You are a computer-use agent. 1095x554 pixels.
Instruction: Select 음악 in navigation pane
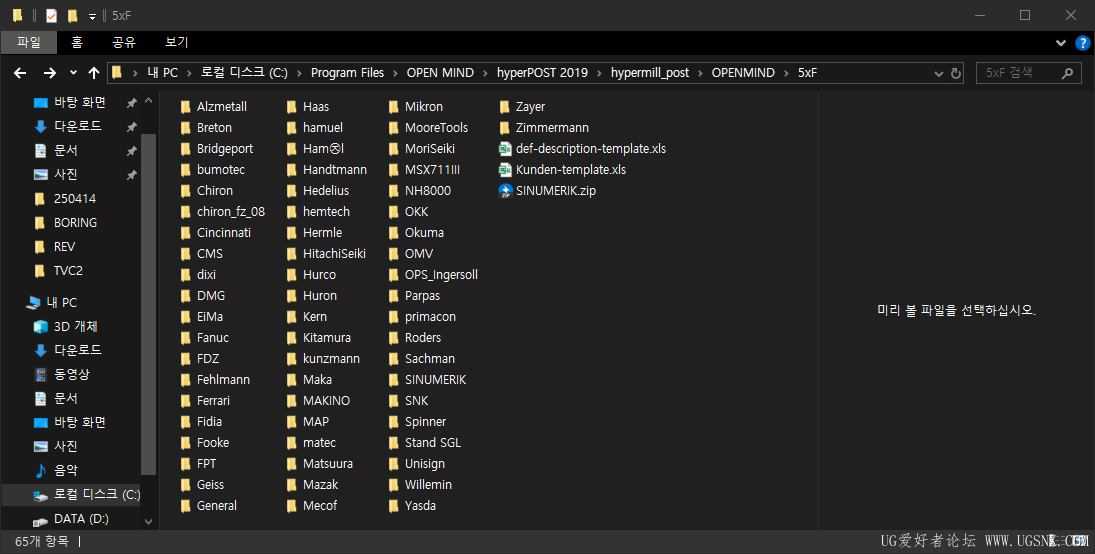[x=66, y=470]
